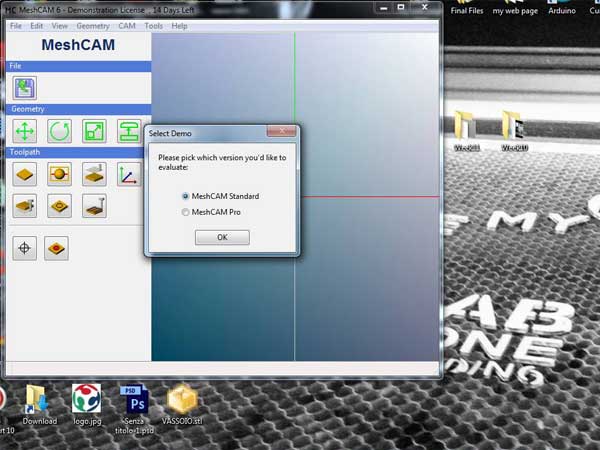Select the MeshCAM Standard radio button
The image size is (600, 450).
pyautogui.click(x=186, y=196)
